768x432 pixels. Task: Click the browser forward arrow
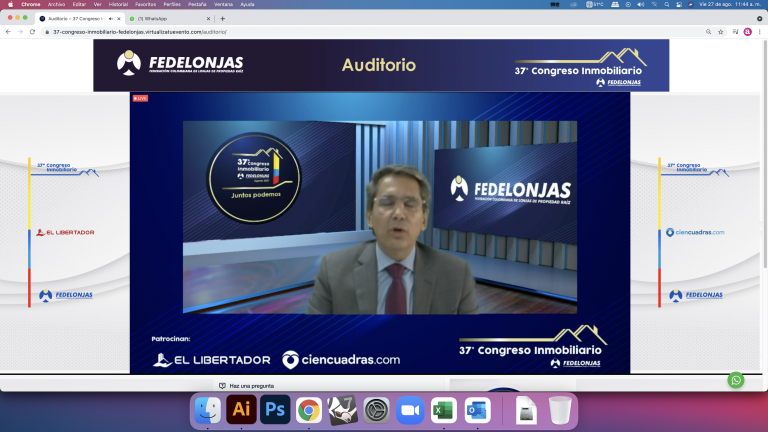[x=20, y=32]
